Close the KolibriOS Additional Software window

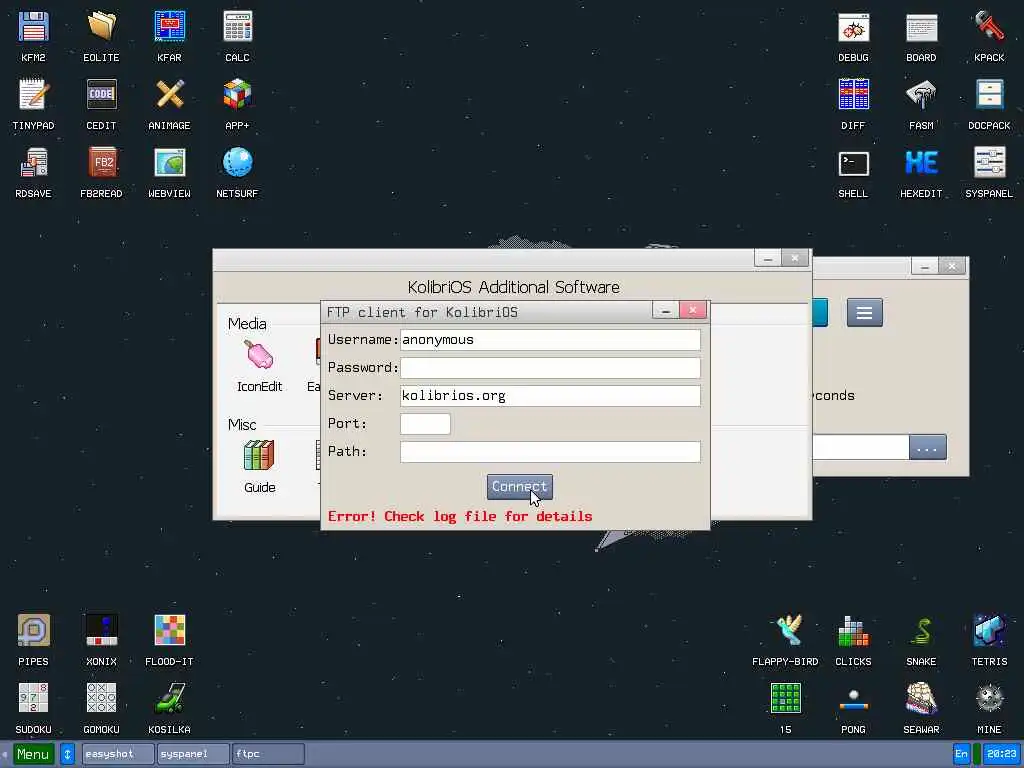pyautogui.click(x=795, y=259)
